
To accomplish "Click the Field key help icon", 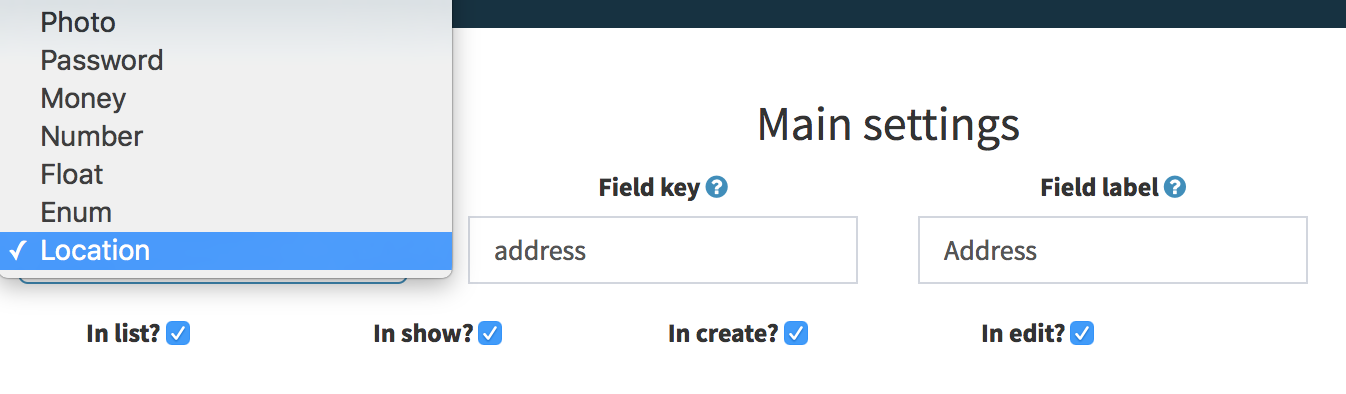I will tap(716, 187).
